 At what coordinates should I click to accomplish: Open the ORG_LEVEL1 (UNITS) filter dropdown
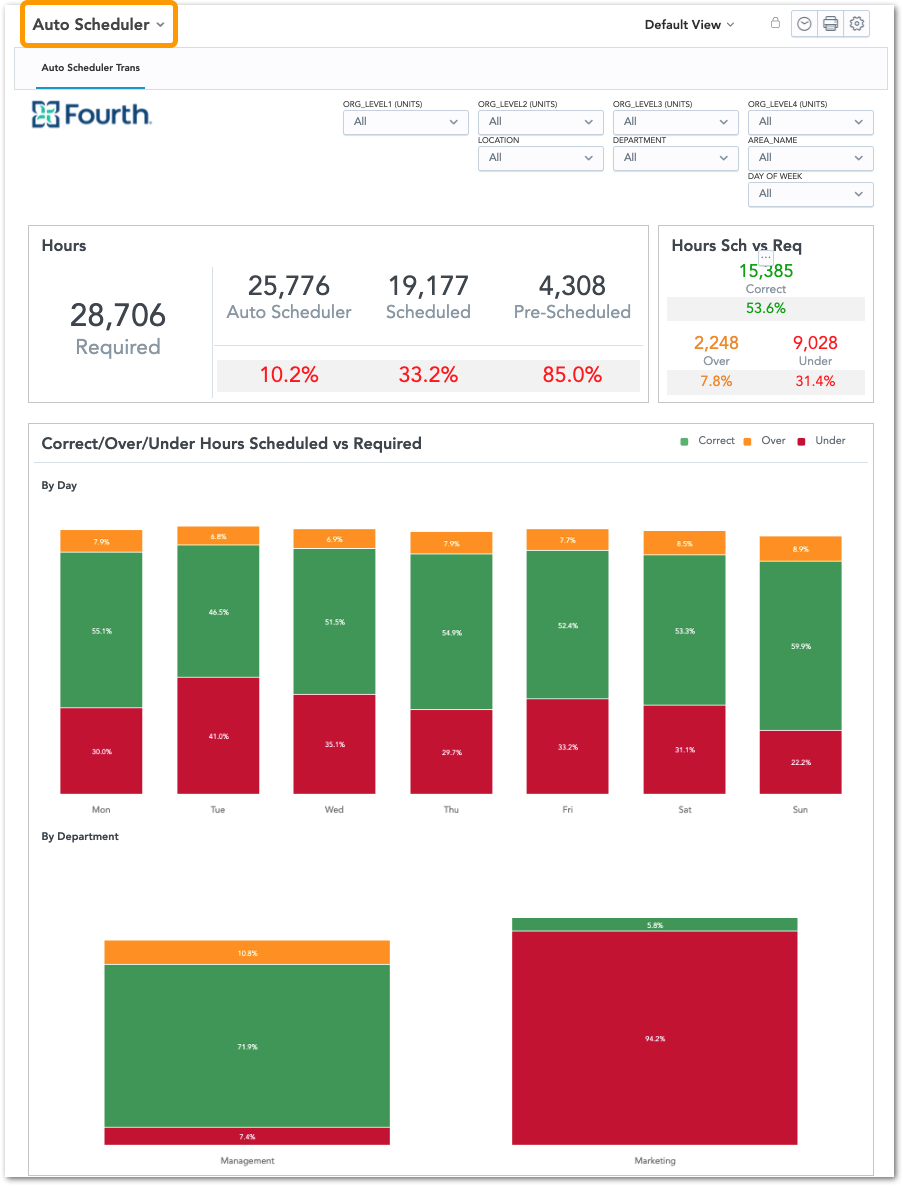[405, 122]
